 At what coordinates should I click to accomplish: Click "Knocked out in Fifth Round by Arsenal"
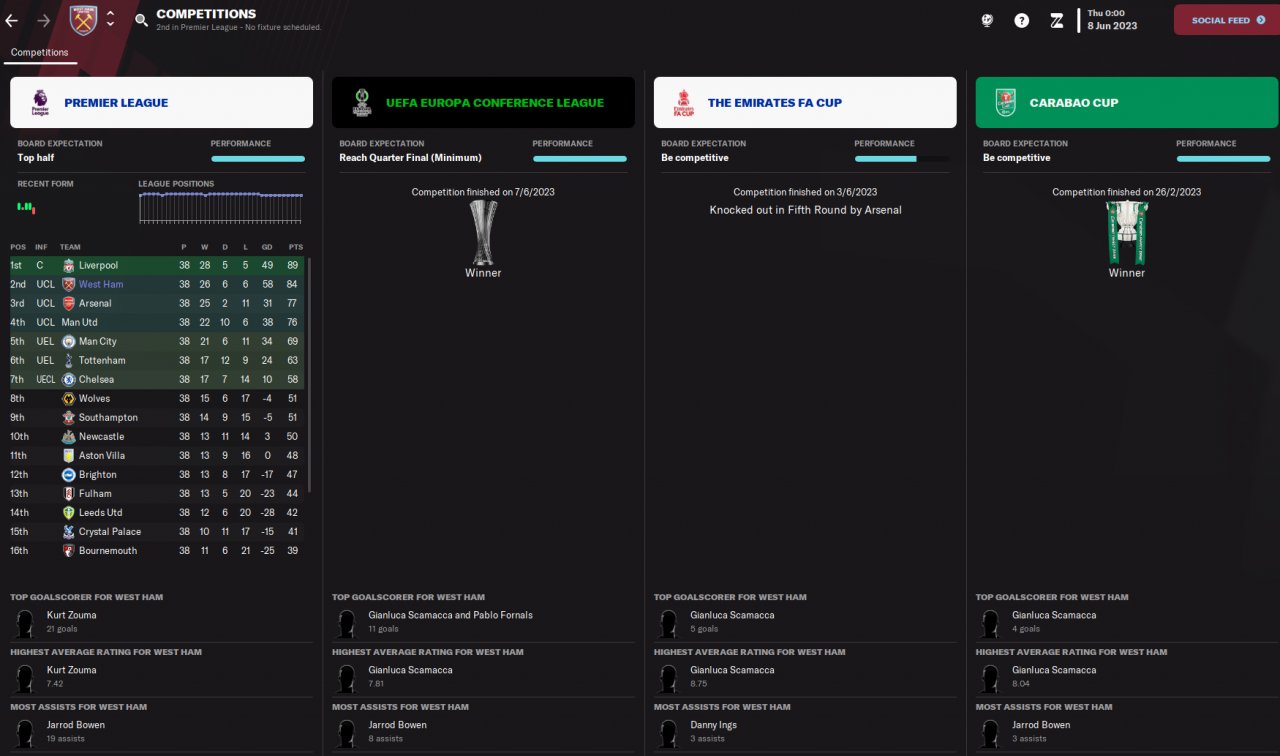click(805, 210)
